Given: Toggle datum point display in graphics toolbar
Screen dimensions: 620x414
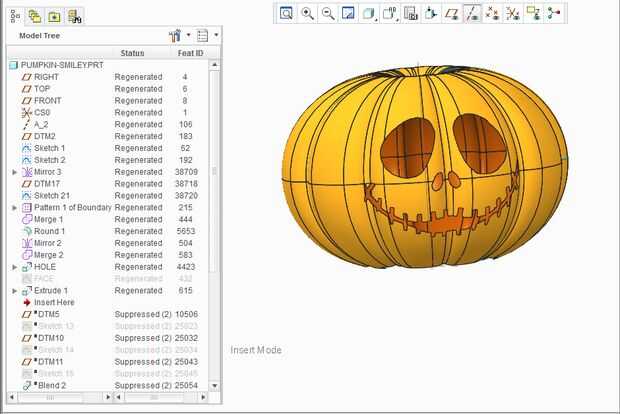Looking at the screenshot, I should point(492,13).
